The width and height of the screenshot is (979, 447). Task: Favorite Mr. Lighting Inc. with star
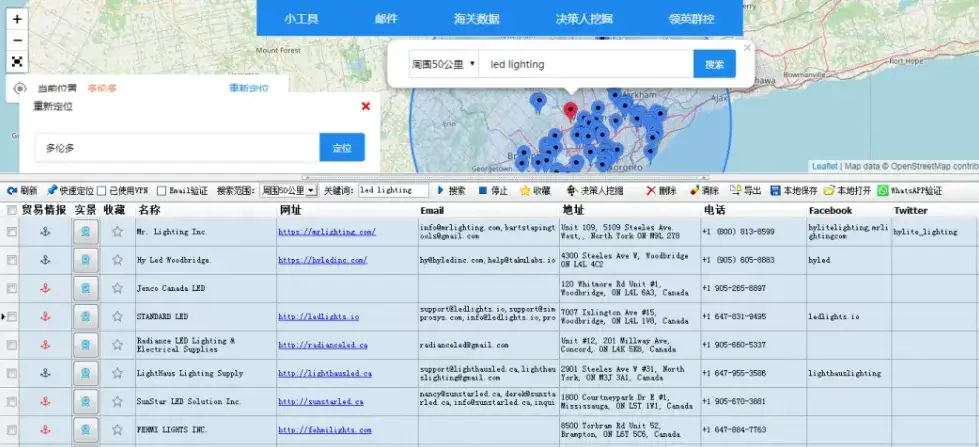pos(117,232)
